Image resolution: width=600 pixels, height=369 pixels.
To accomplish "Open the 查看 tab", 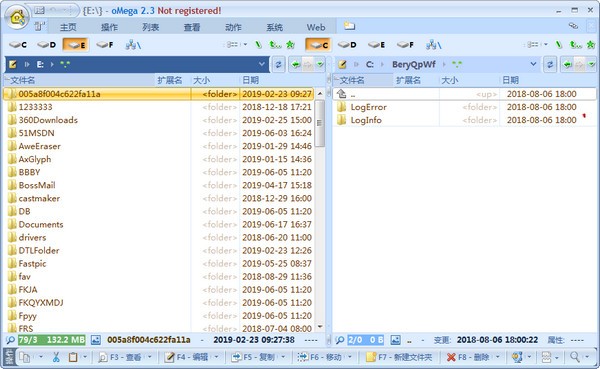I will (x=192, y=27).
